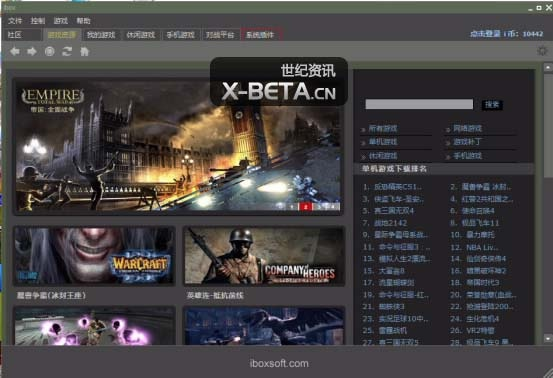Screen dimensions: 553x378
Task: Open the 手机游戏 sidebar category link
Action: 467,156
